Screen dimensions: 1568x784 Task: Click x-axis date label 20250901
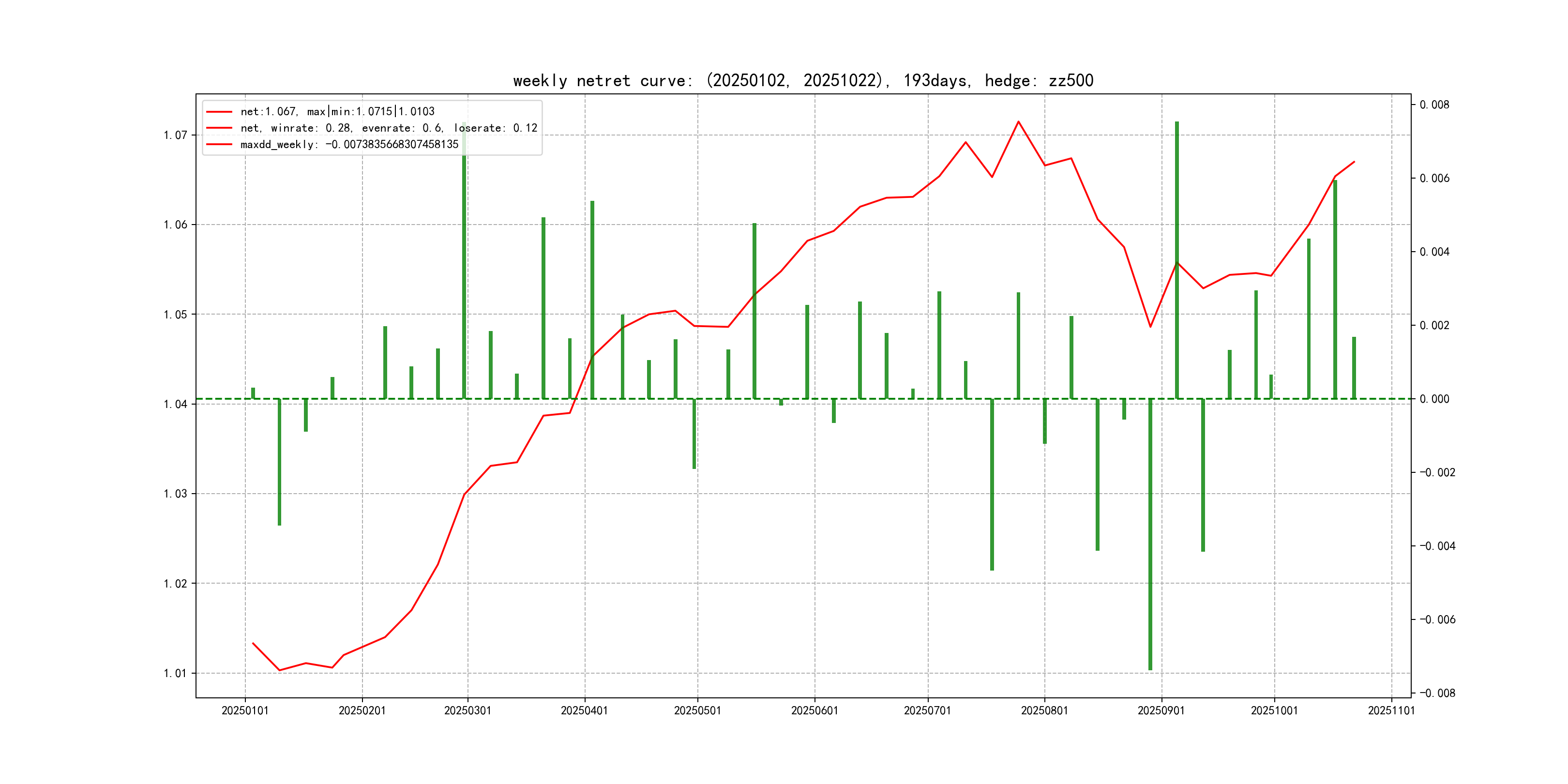(1161, 710)
